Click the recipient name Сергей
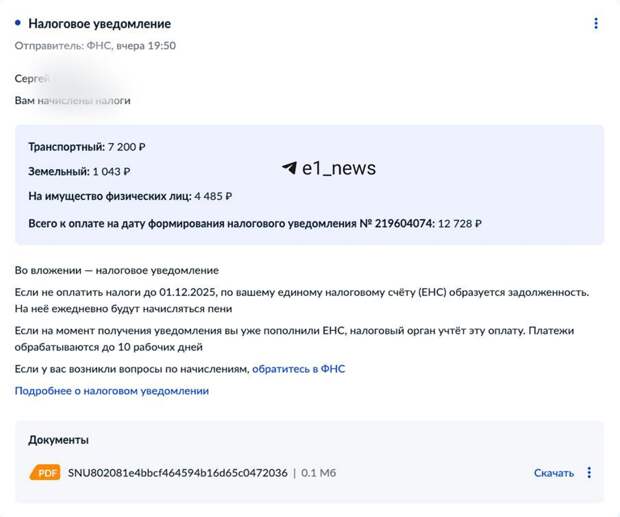Image resolution: width=620 pixels, height=517 pixels. pos(32,79)
